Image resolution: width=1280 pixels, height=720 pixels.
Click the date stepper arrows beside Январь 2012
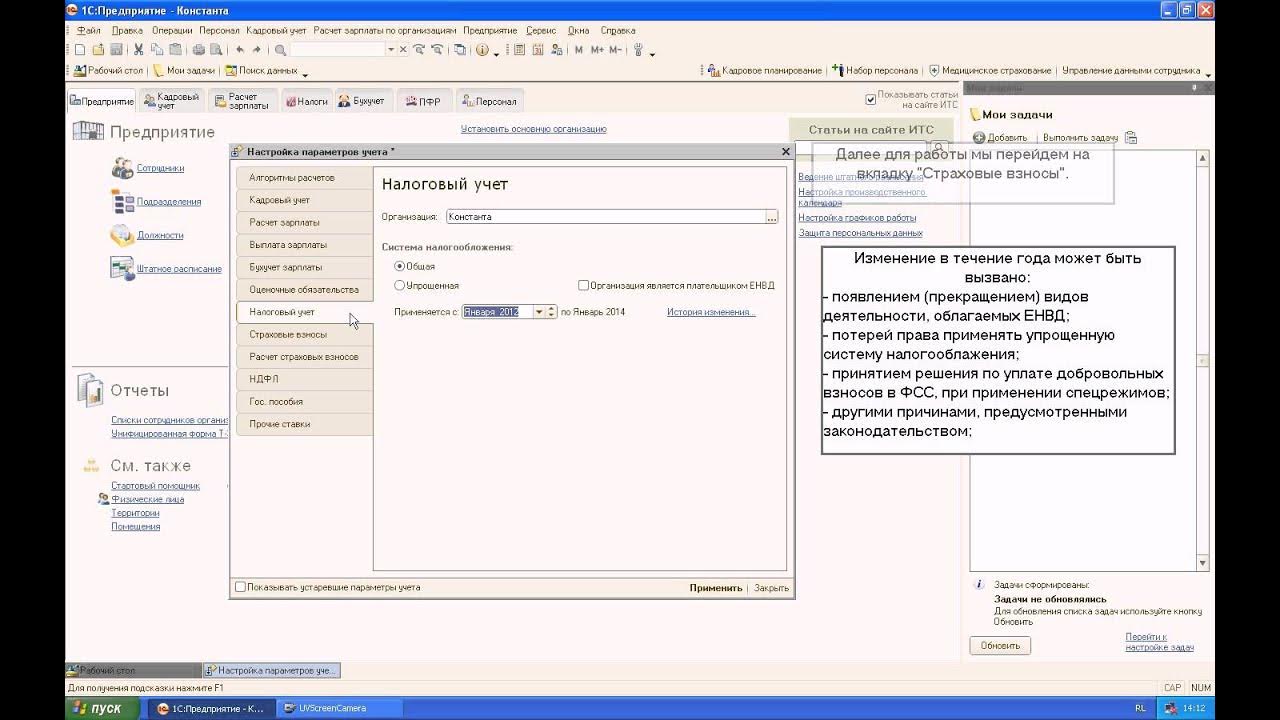552,312
